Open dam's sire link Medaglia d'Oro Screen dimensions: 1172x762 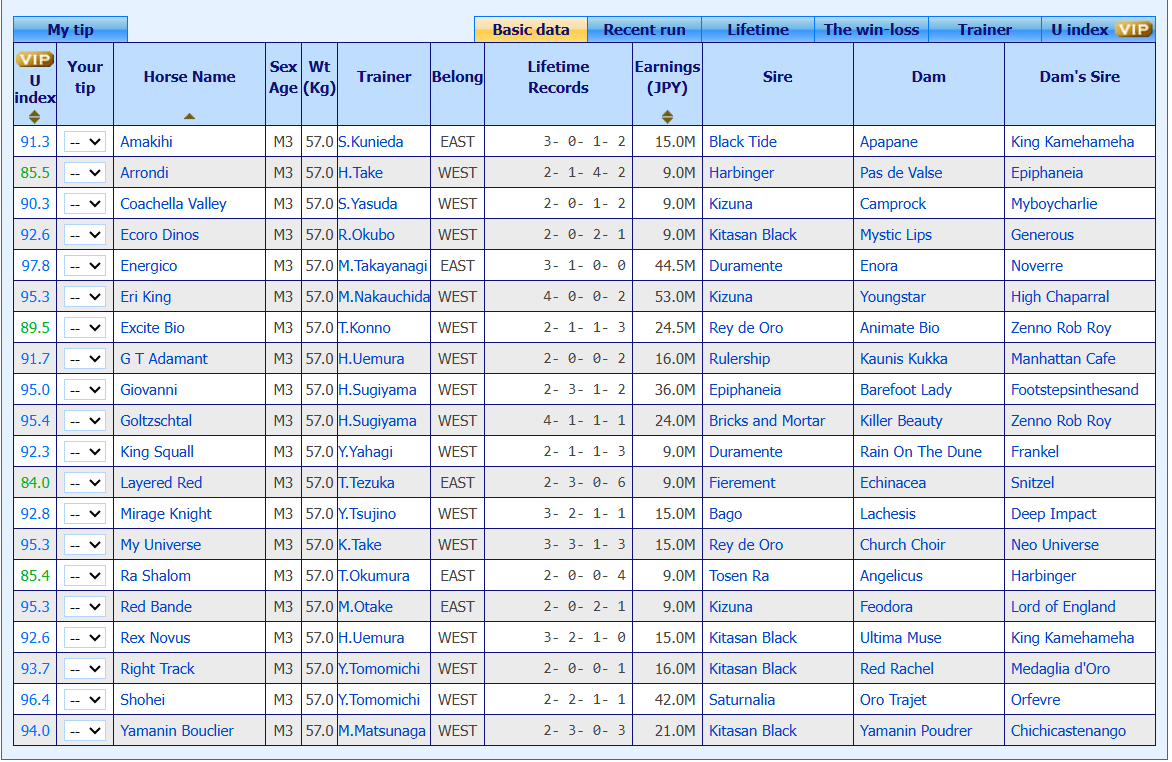(x=1061, y=669)
